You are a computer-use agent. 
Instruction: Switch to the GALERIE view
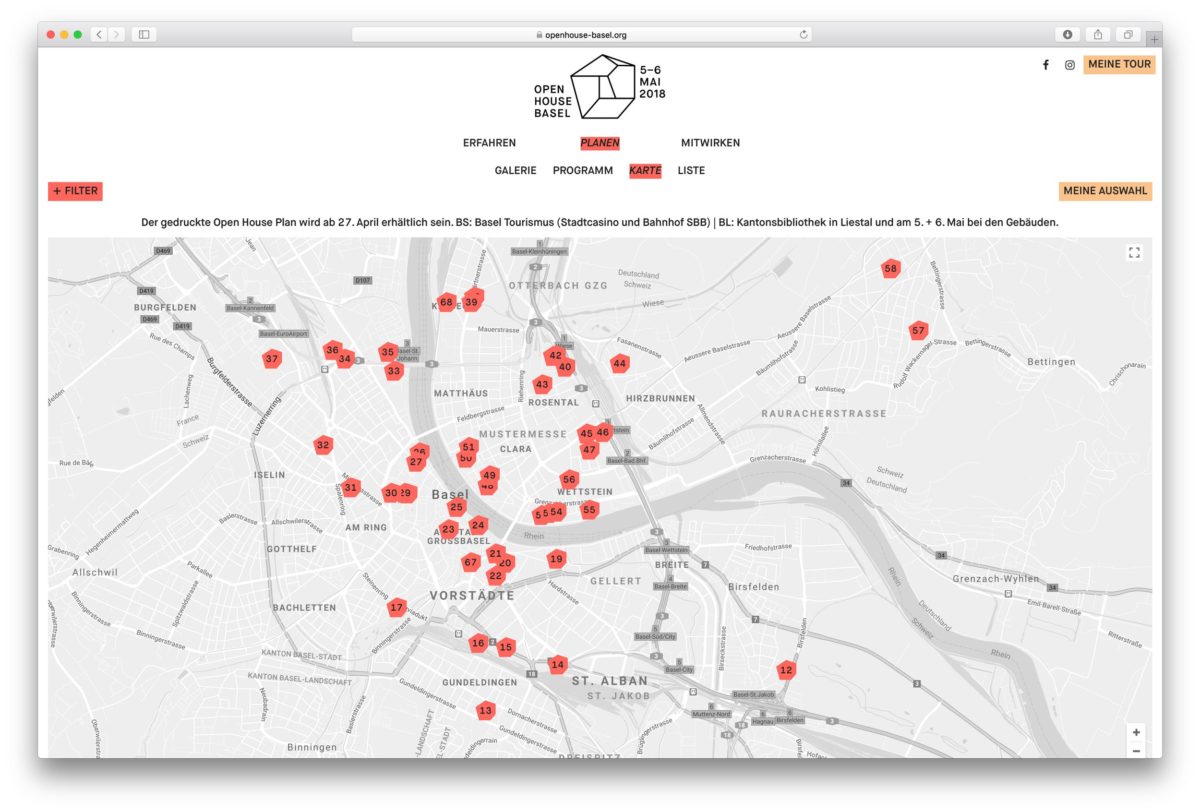click(515, 171)
